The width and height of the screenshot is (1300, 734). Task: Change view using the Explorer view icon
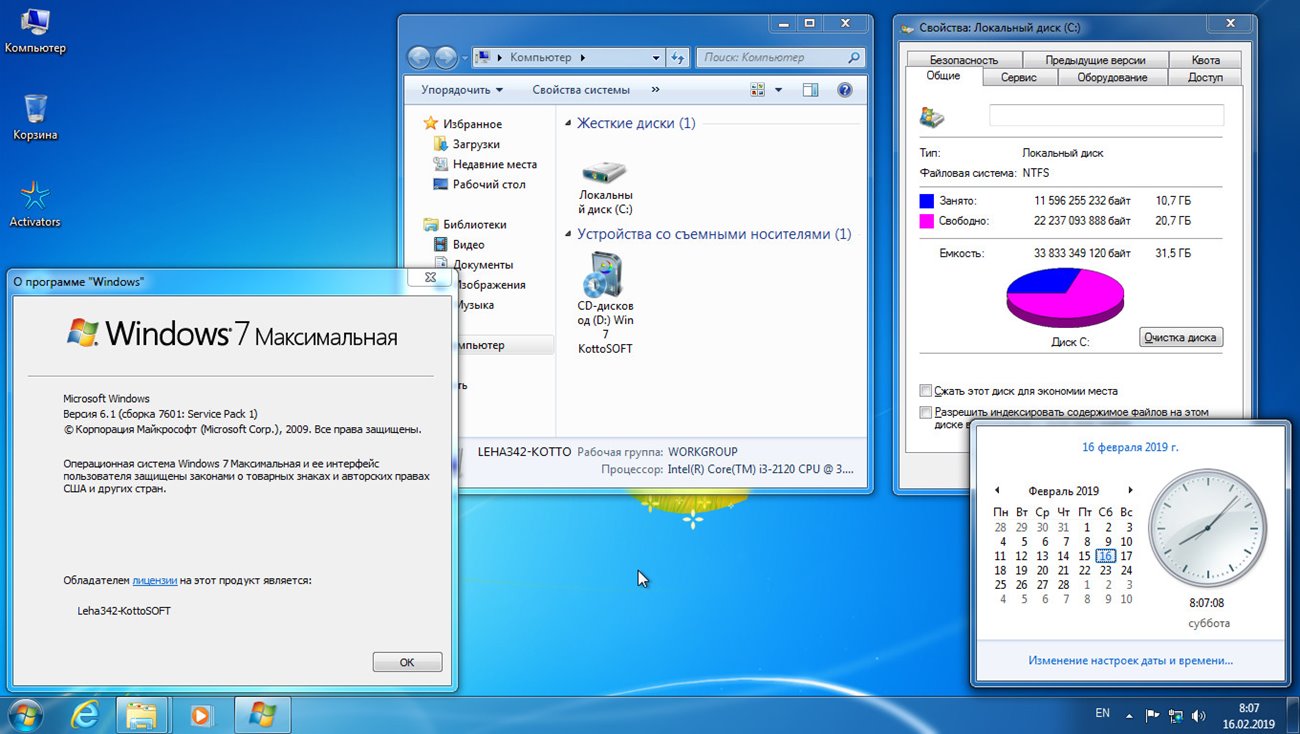point(758,89)
